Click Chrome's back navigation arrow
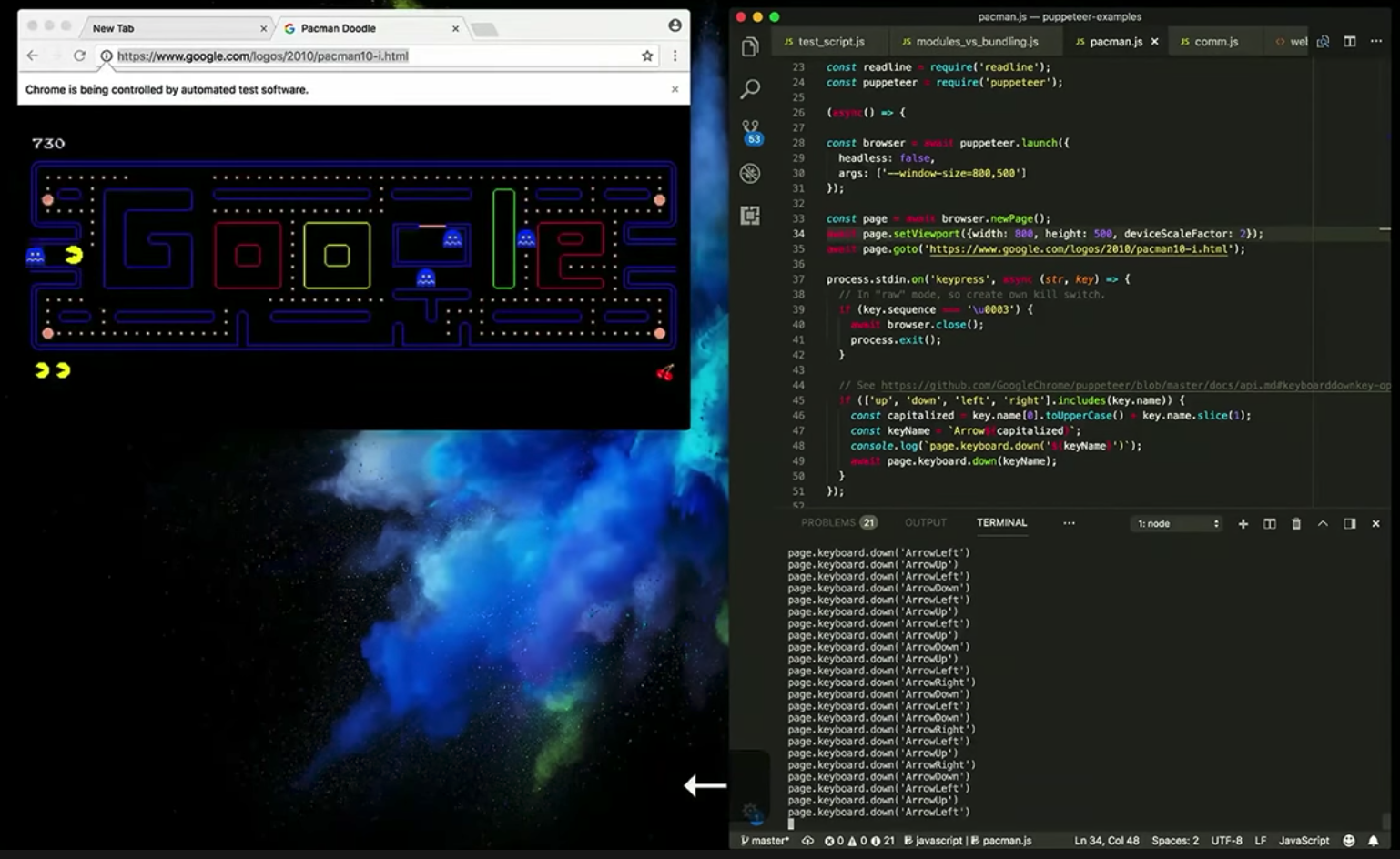Viewport: 1400px width, 859px height. [x=33, y=56]
